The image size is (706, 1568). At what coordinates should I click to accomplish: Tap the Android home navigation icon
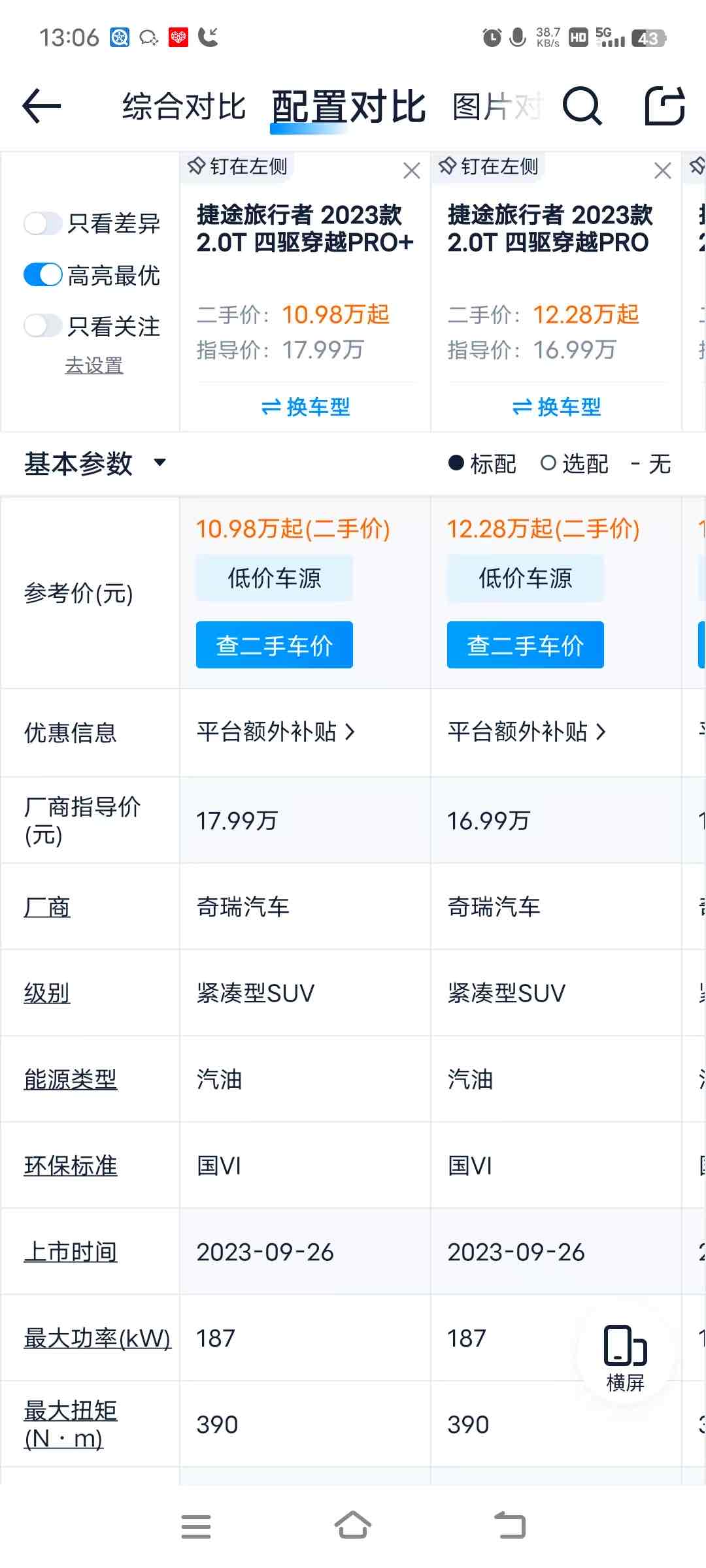(x=353, y=1526)
